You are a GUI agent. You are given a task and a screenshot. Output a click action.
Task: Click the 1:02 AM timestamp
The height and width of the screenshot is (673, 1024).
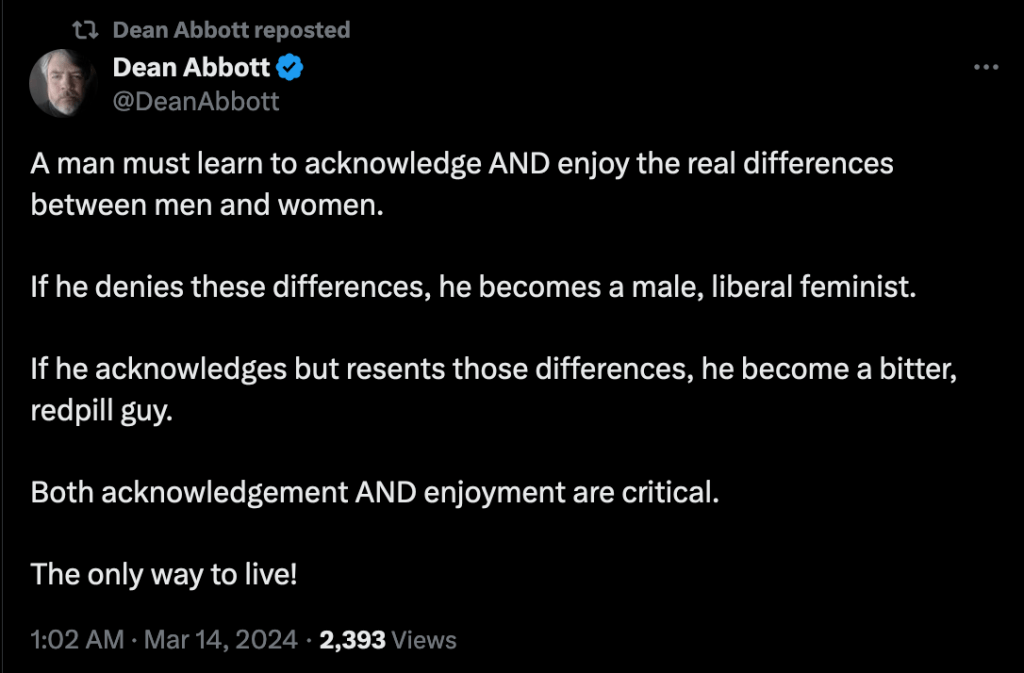click(x=76, y=640)
